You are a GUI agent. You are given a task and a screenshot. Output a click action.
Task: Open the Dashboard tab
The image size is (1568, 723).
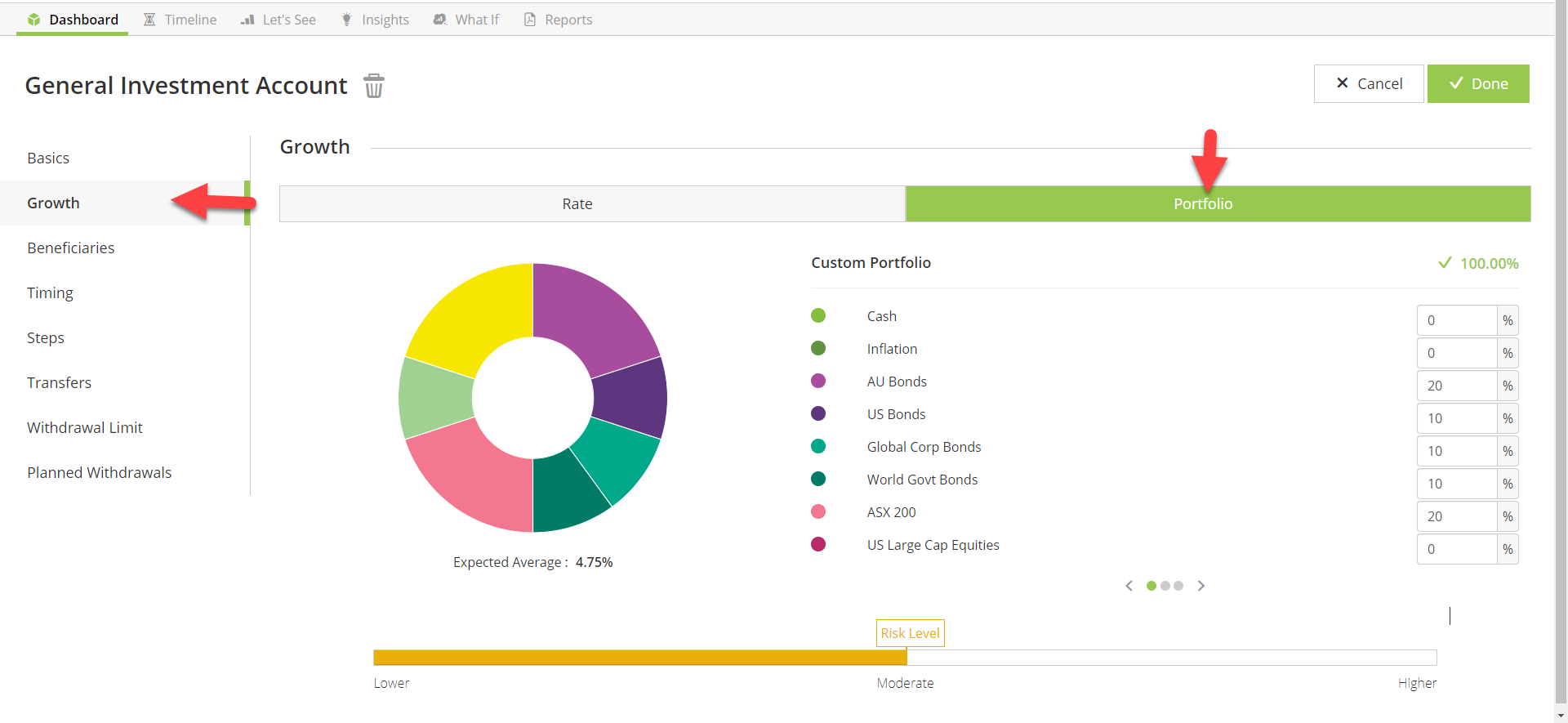coord(72,20)
